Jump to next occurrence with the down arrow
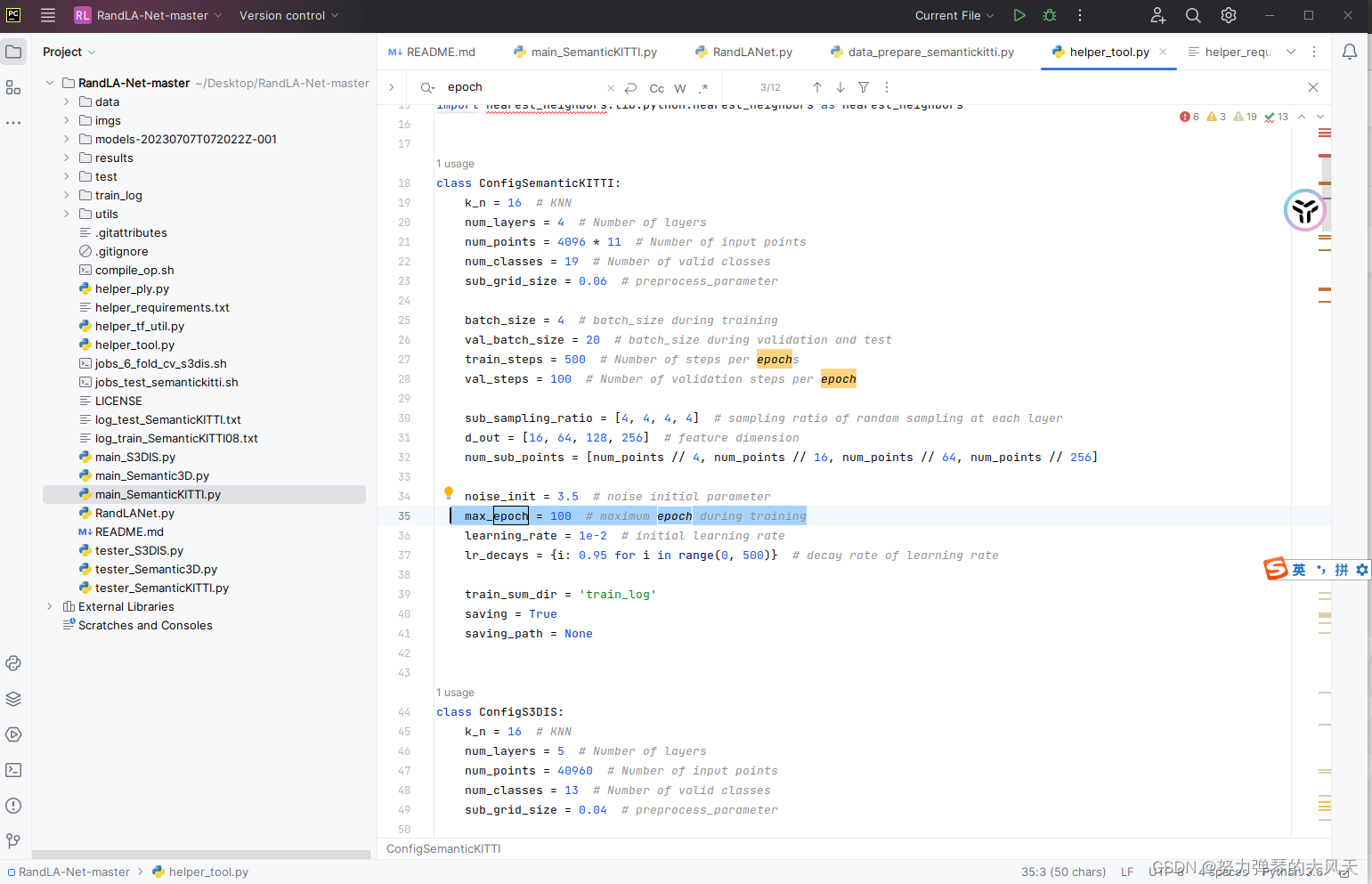Screen dimensions: 1372x884 (x=840, y=87)
